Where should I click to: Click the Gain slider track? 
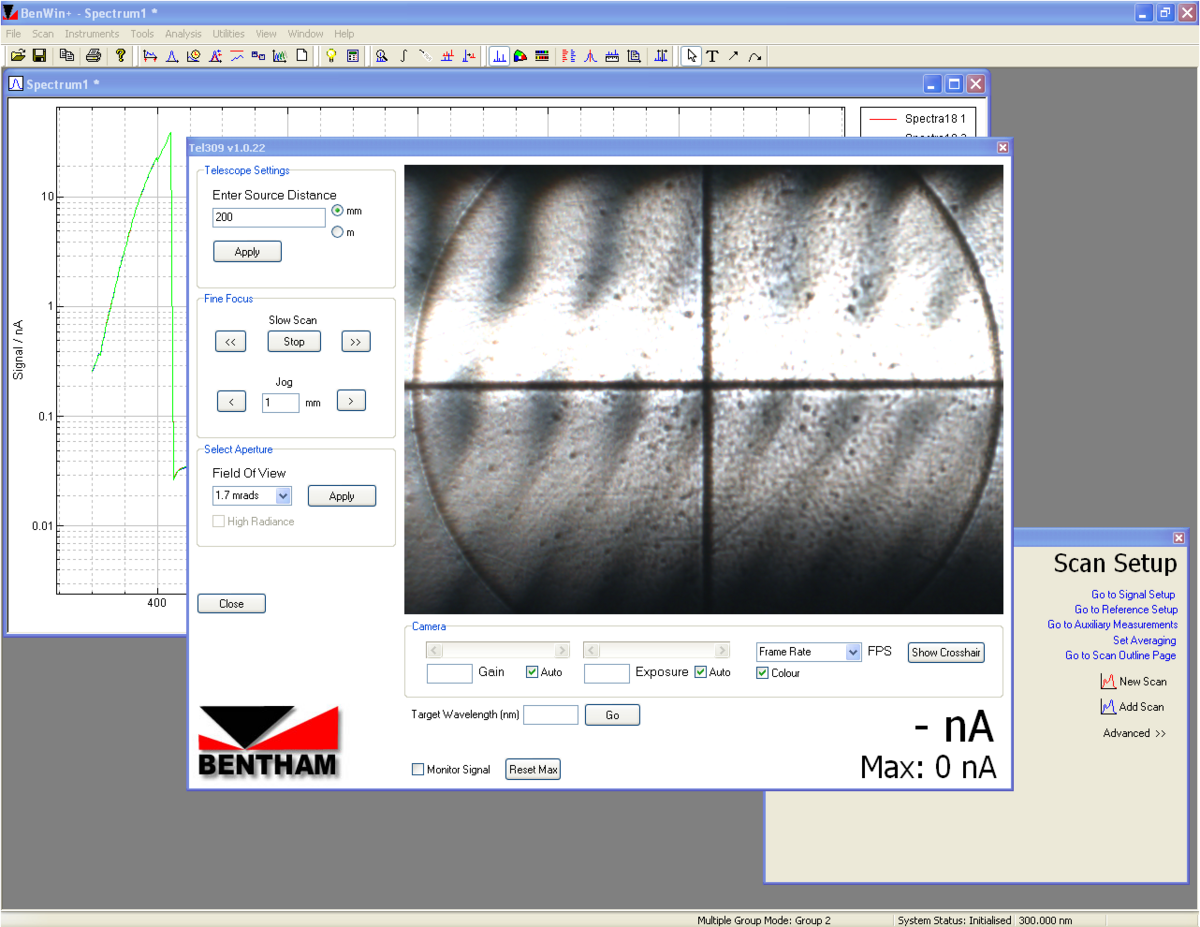pyautogui.click(x=498, y=651)
